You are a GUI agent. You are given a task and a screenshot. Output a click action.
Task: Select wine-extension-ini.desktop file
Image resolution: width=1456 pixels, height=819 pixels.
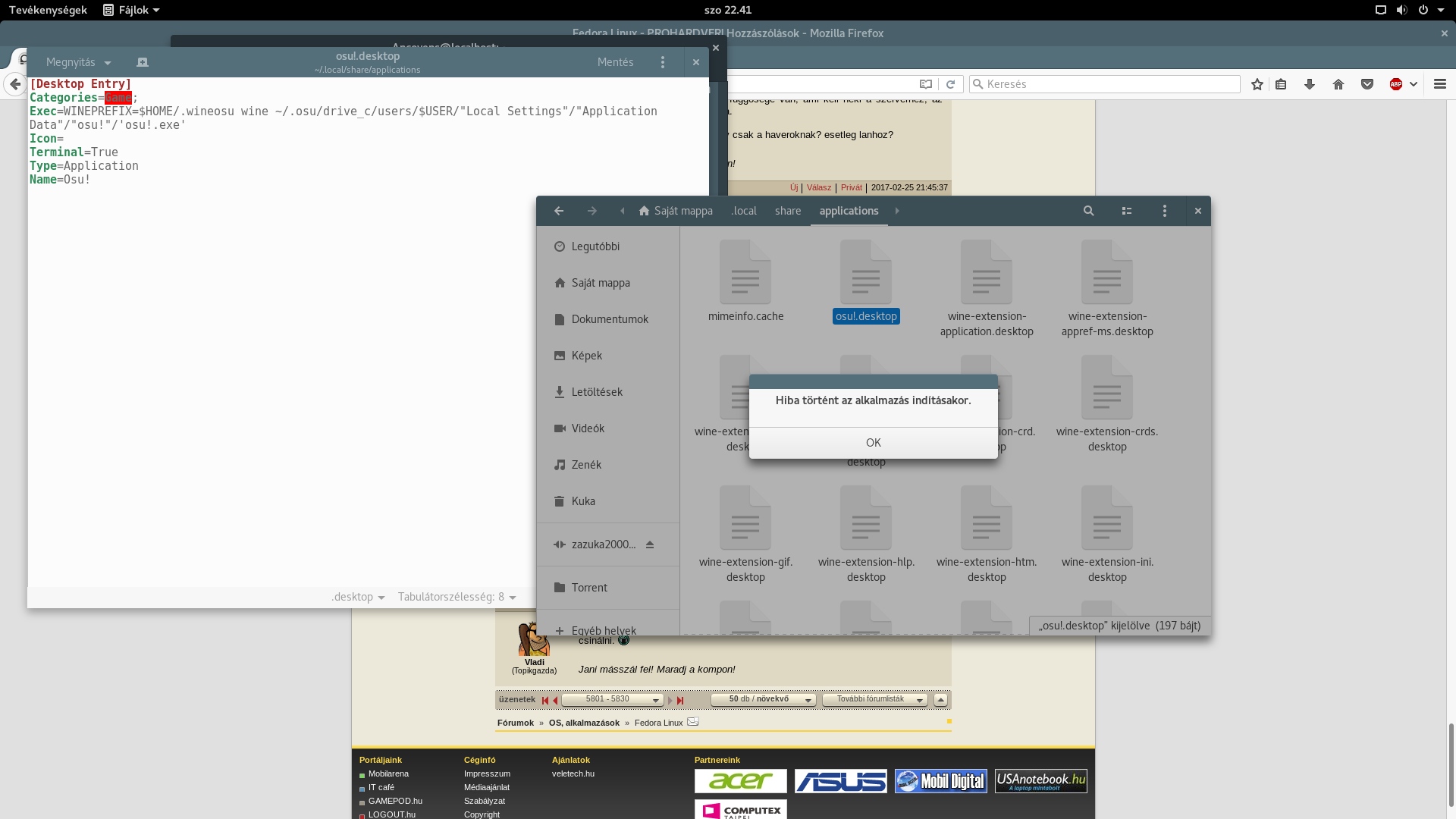pyautogui.click(x=1107, y=535)
